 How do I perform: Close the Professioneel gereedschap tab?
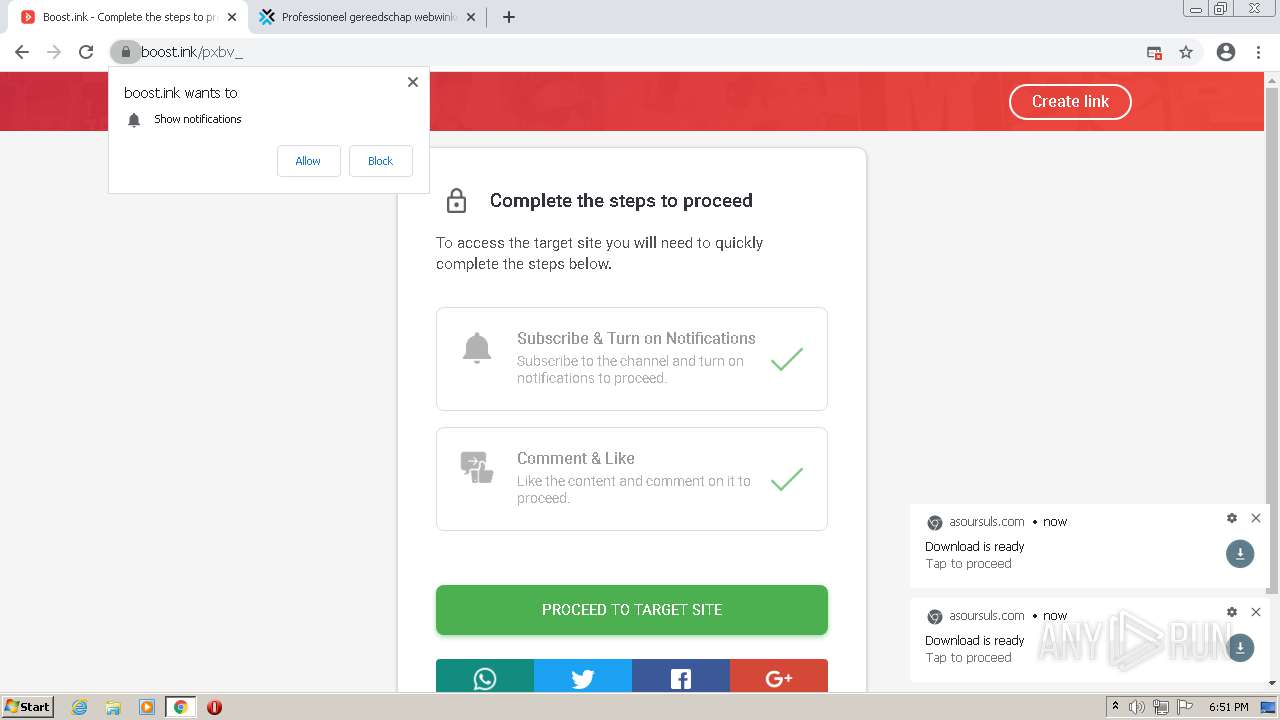coord(472,17)
